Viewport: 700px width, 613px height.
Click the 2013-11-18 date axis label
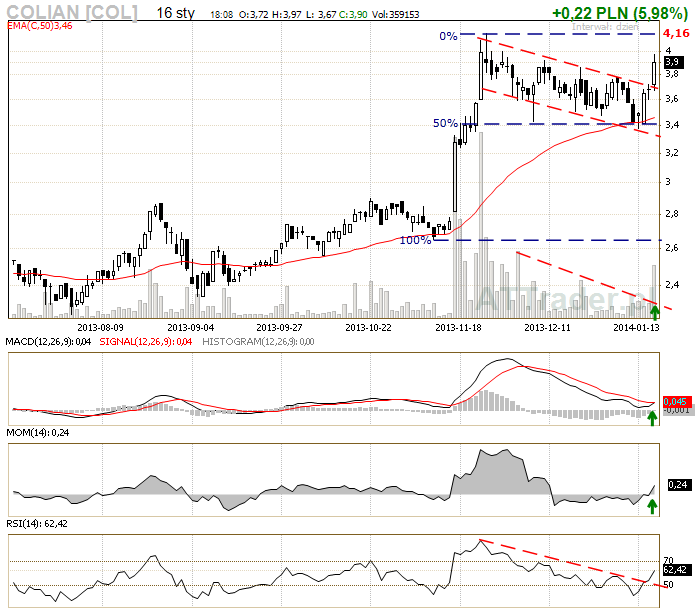point(458,328)
